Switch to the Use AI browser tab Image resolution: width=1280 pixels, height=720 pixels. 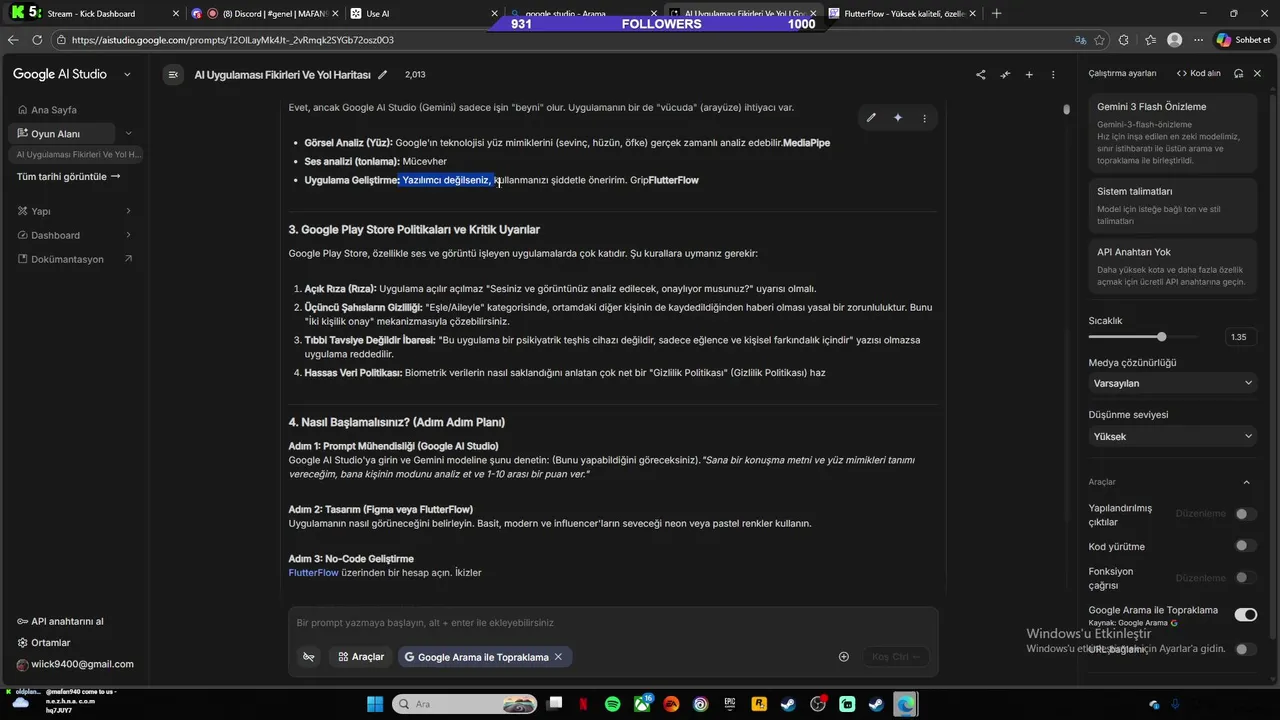[423, 14]
